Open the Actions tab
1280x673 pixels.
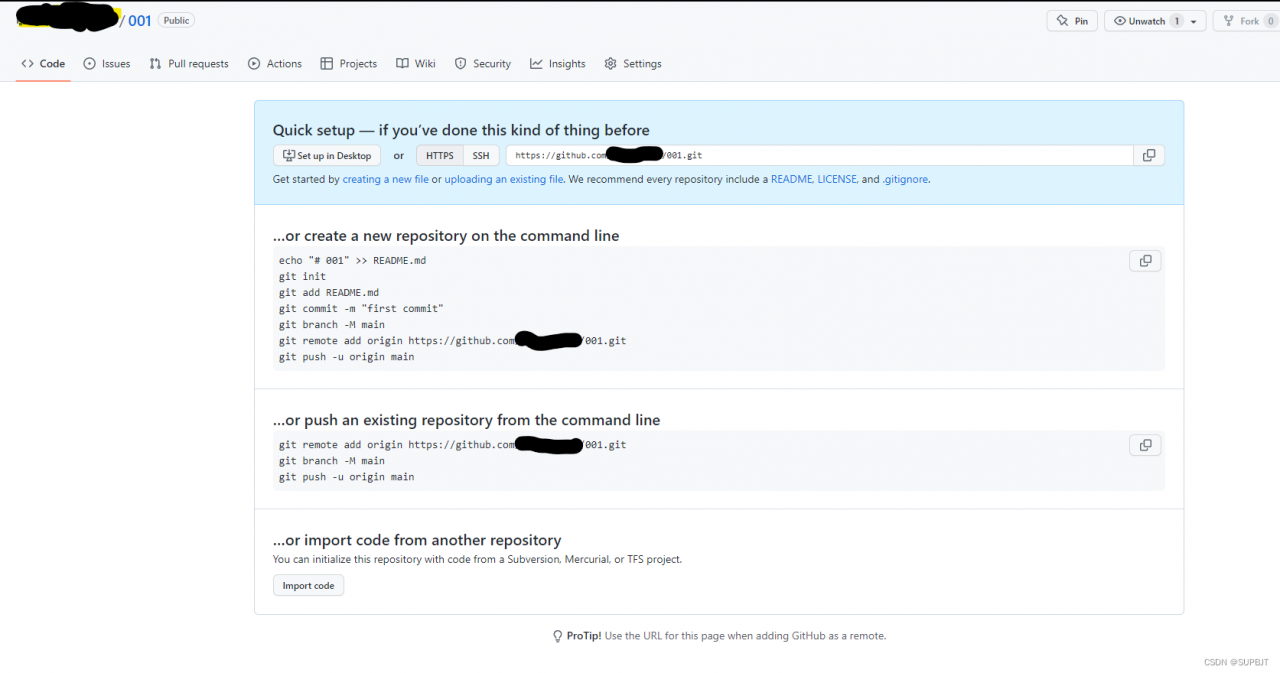pos(275,63)
